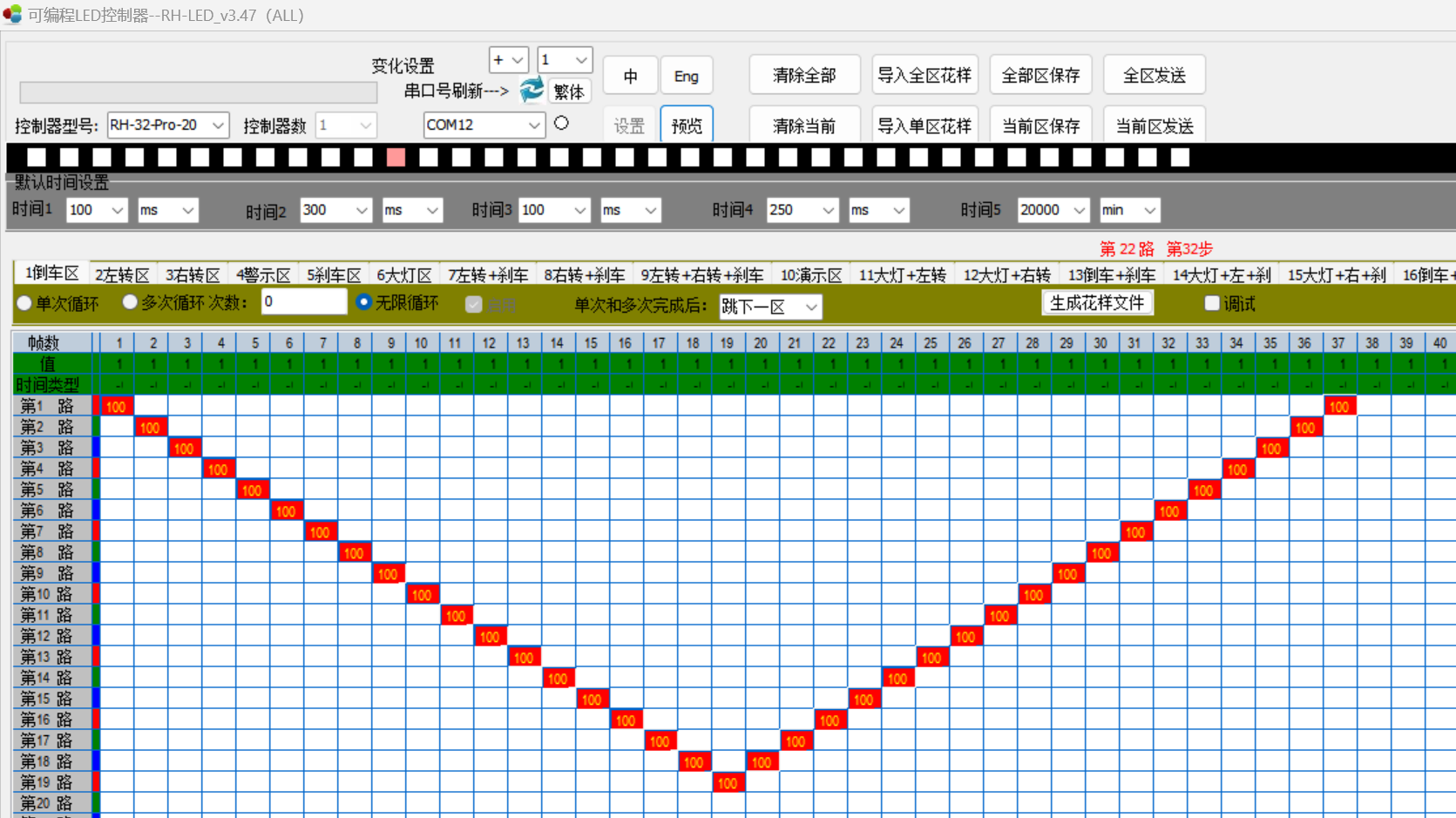Select the 多次循环 radio option
Screen dimensions: 1456x818
point(130,302)
